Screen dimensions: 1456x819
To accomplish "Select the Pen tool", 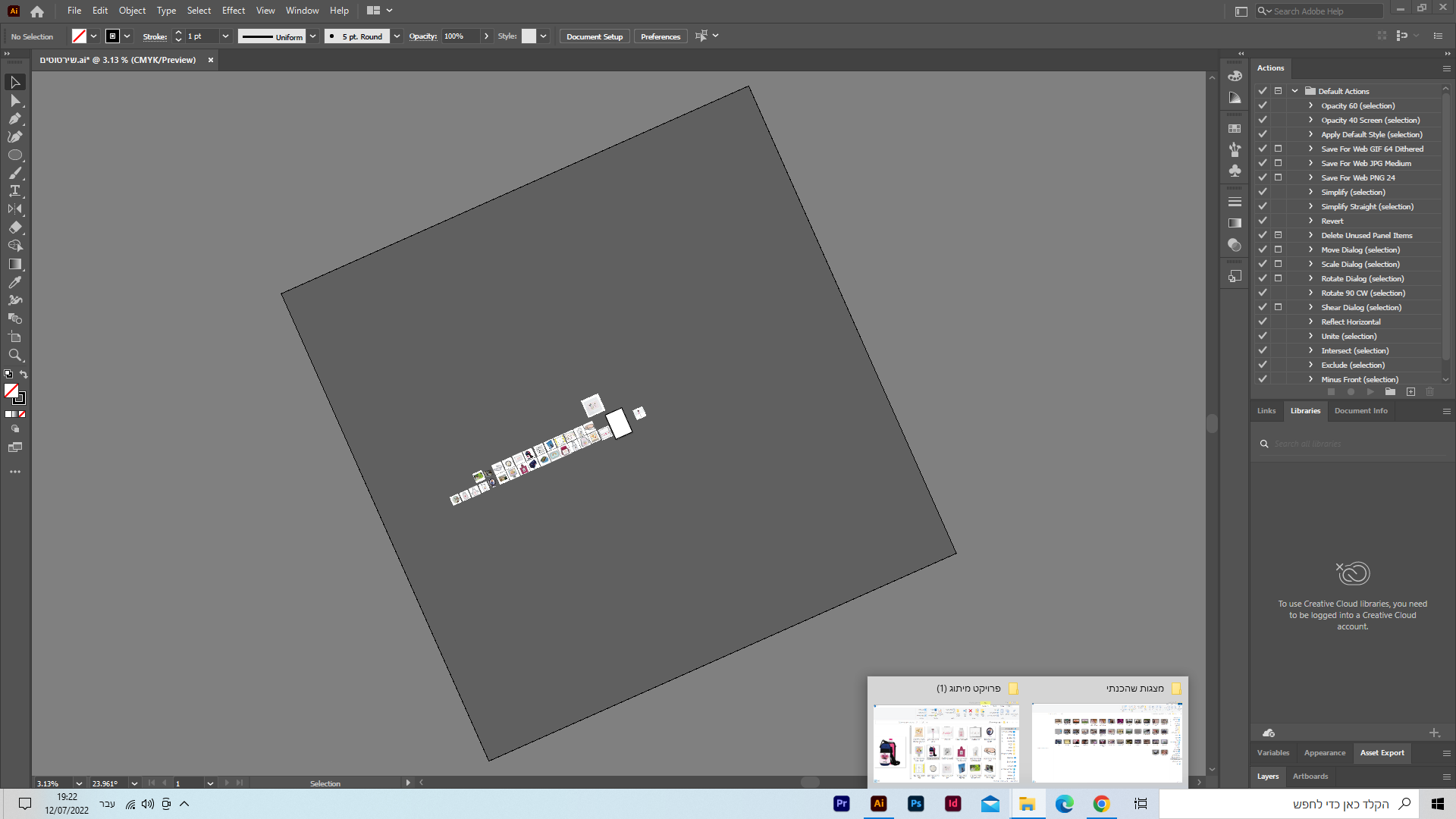I will point(15,118).
